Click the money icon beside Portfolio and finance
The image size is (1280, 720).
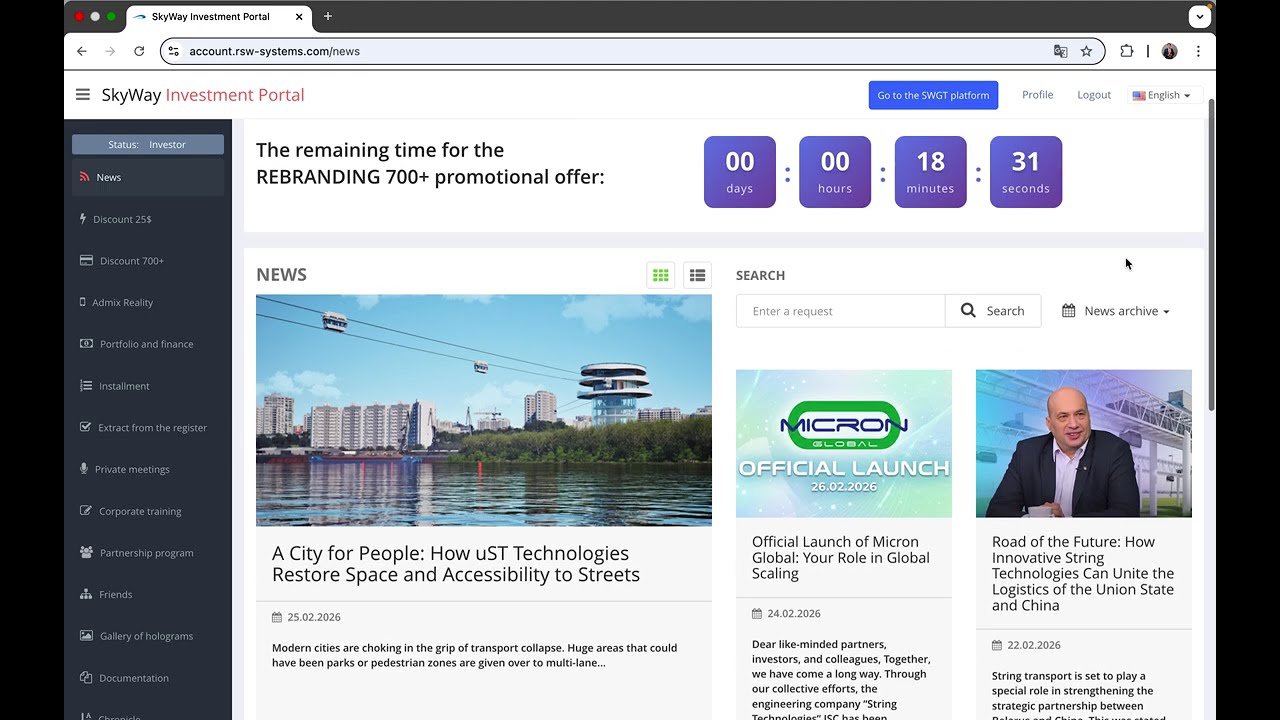(86, 344)
